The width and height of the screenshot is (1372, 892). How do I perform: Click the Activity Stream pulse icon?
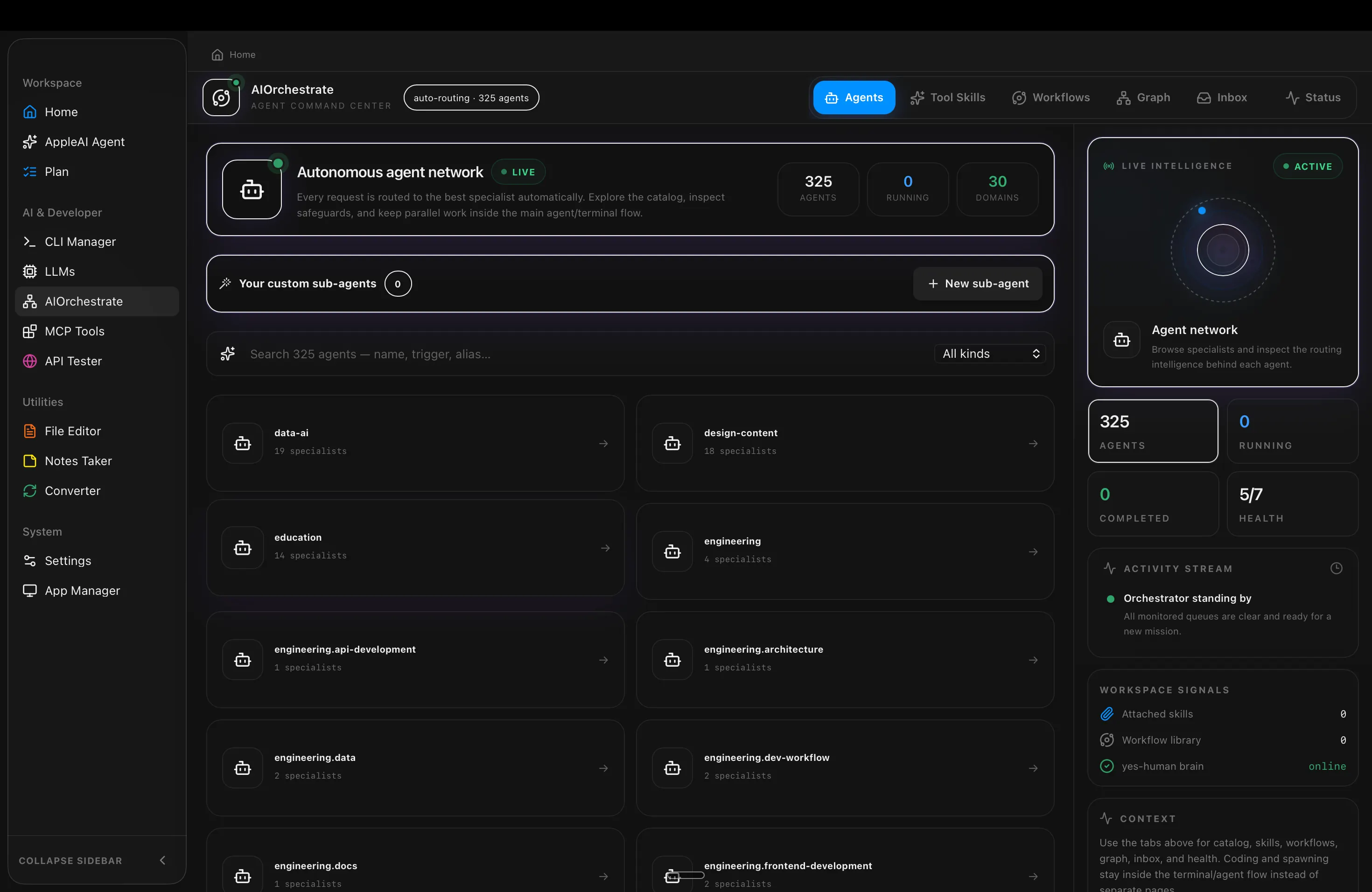1109,568
